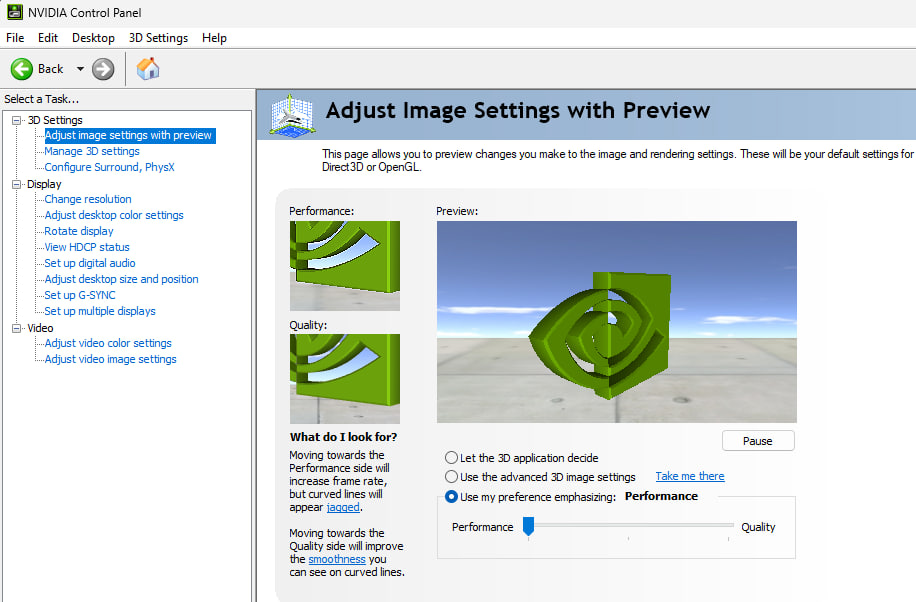Follow the Take me there link
916x602 pixels.
coord(690,476)
